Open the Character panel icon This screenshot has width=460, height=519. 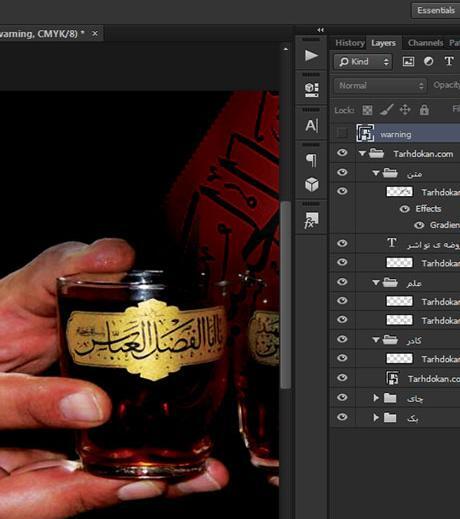pos(311,126)
